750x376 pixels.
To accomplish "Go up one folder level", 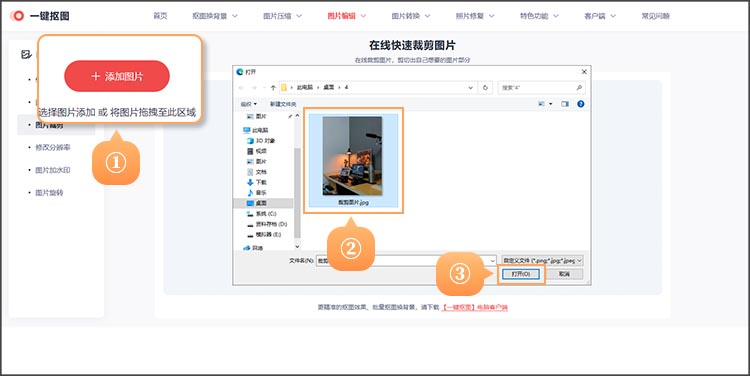I will click(x=273, y=88).
